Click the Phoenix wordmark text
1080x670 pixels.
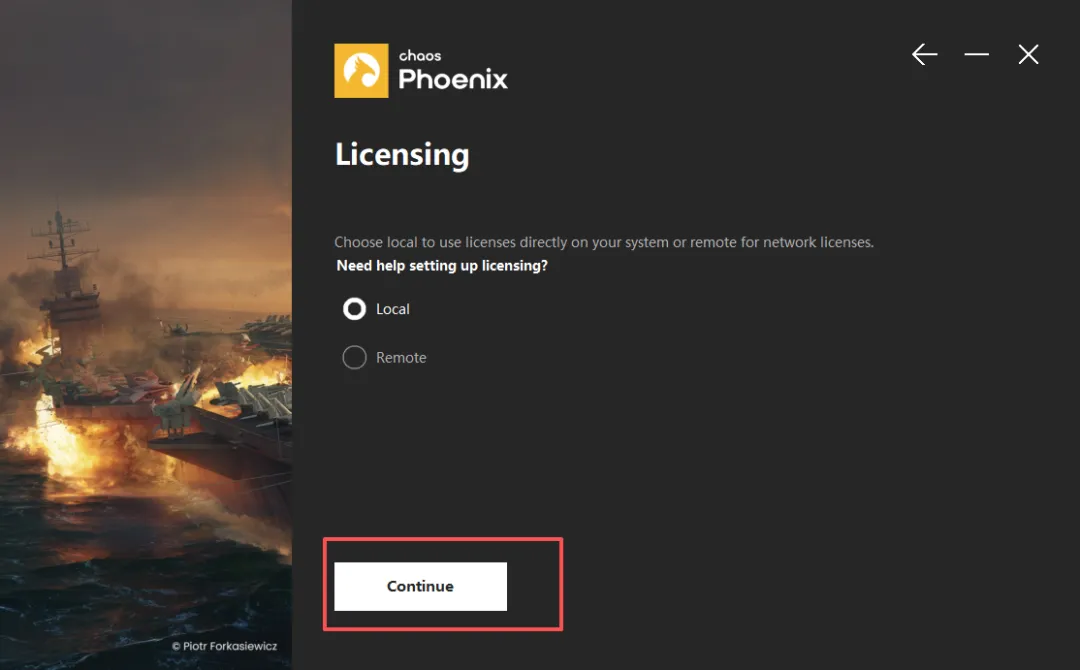pyautogui.click(x=453, y=79)
